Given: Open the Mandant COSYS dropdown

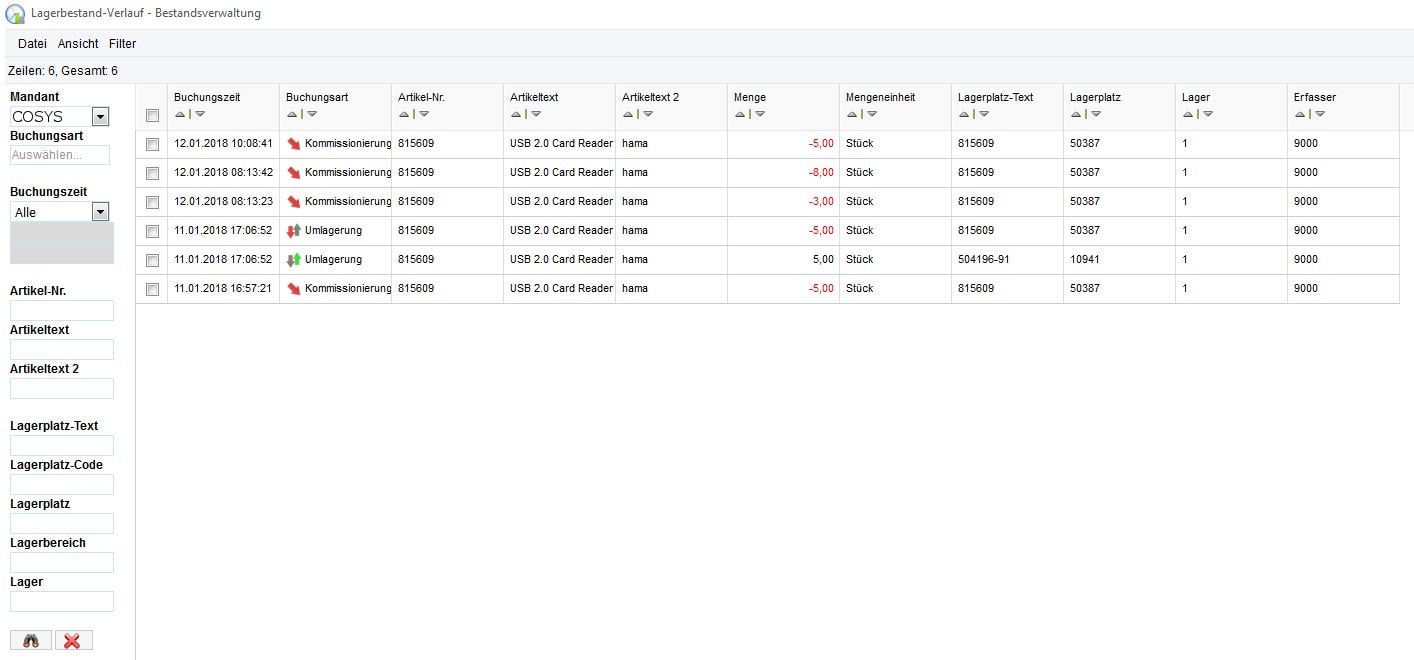Looking at the screenshot, I should click(x=100, y=117).
